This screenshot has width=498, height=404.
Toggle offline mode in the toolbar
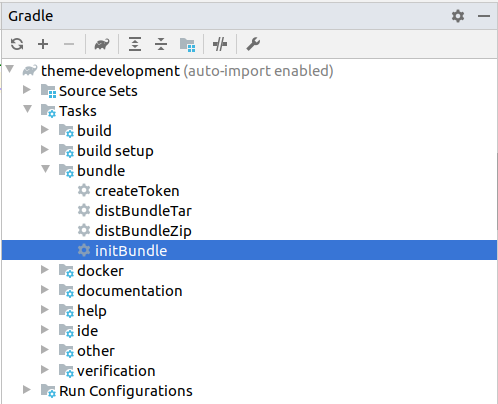point(220,44)
